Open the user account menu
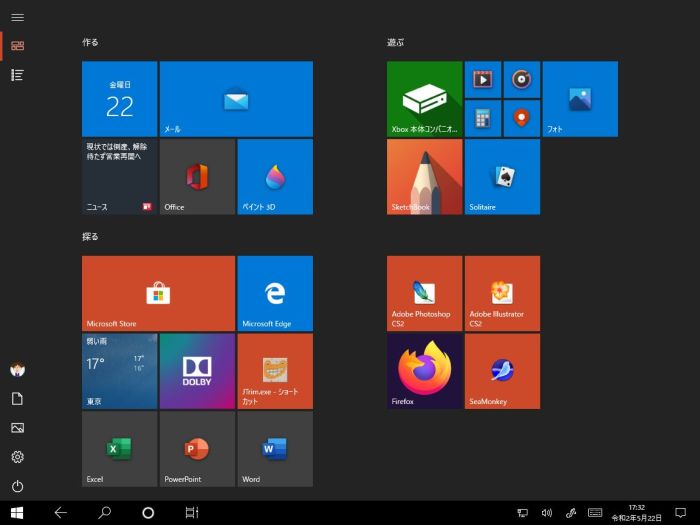 tap(17, 370)
